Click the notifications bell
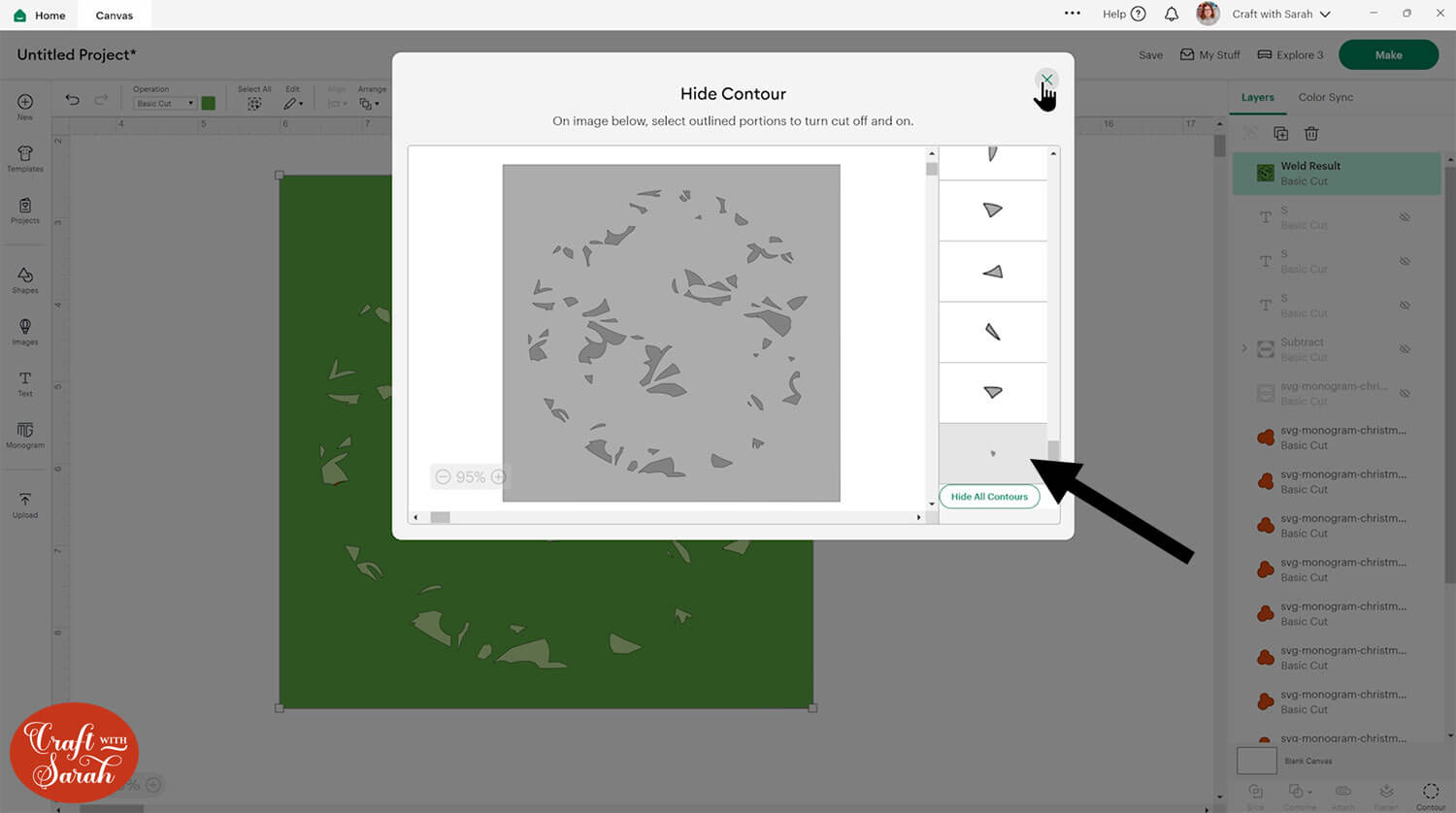The height and width of the screenshot is (813, 1456). (x=1172, y=14)
